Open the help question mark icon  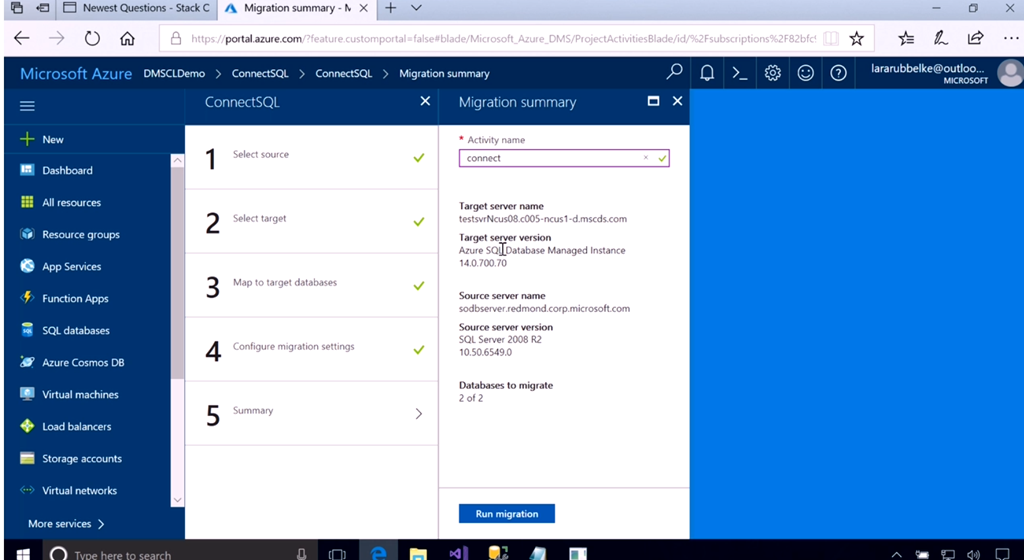[838, 73]
